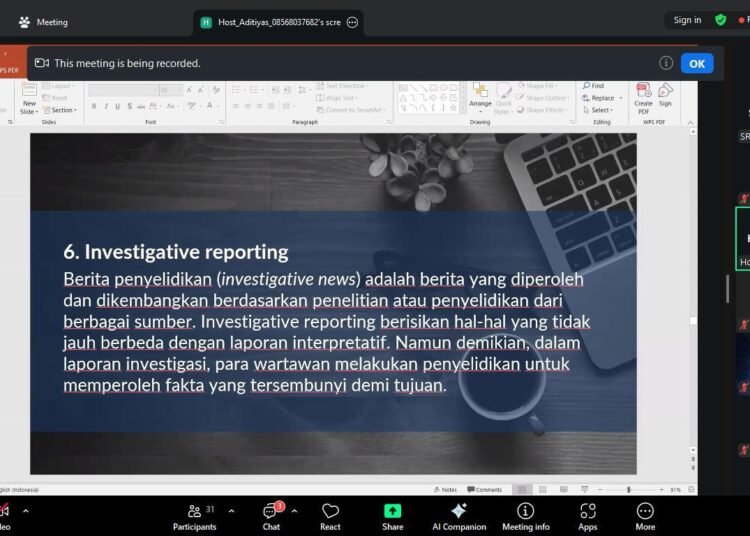
Task: Expand the video options arrow
Action: point(25,510)
